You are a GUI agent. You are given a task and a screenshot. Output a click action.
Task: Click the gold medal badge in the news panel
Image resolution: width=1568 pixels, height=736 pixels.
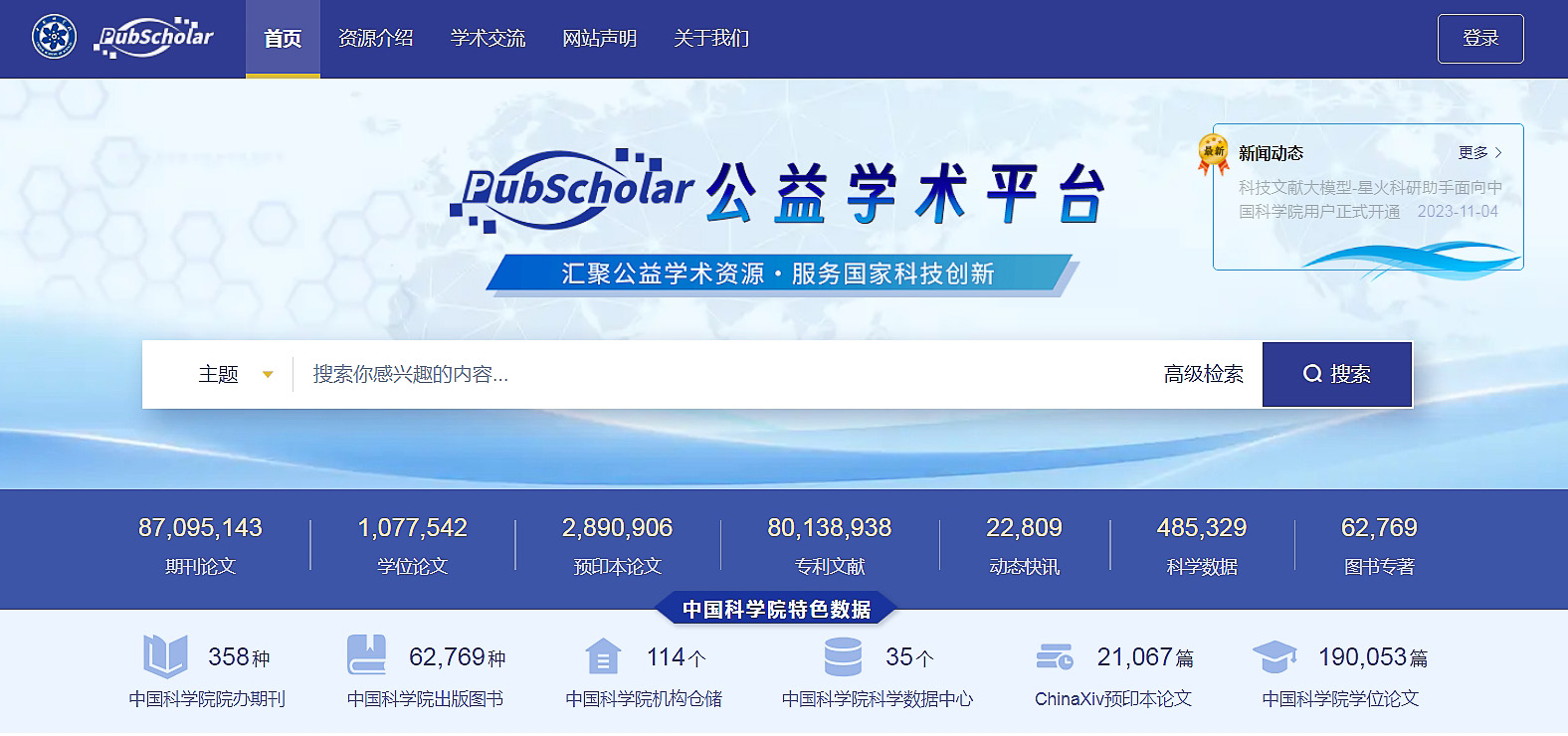coord(1213,153)
